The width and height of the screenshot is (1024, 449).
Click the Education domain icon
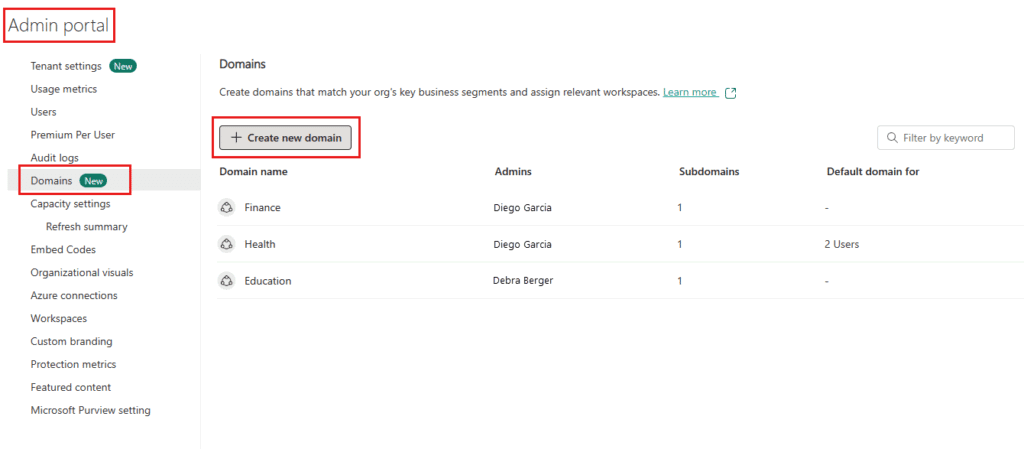coord(226,281)
